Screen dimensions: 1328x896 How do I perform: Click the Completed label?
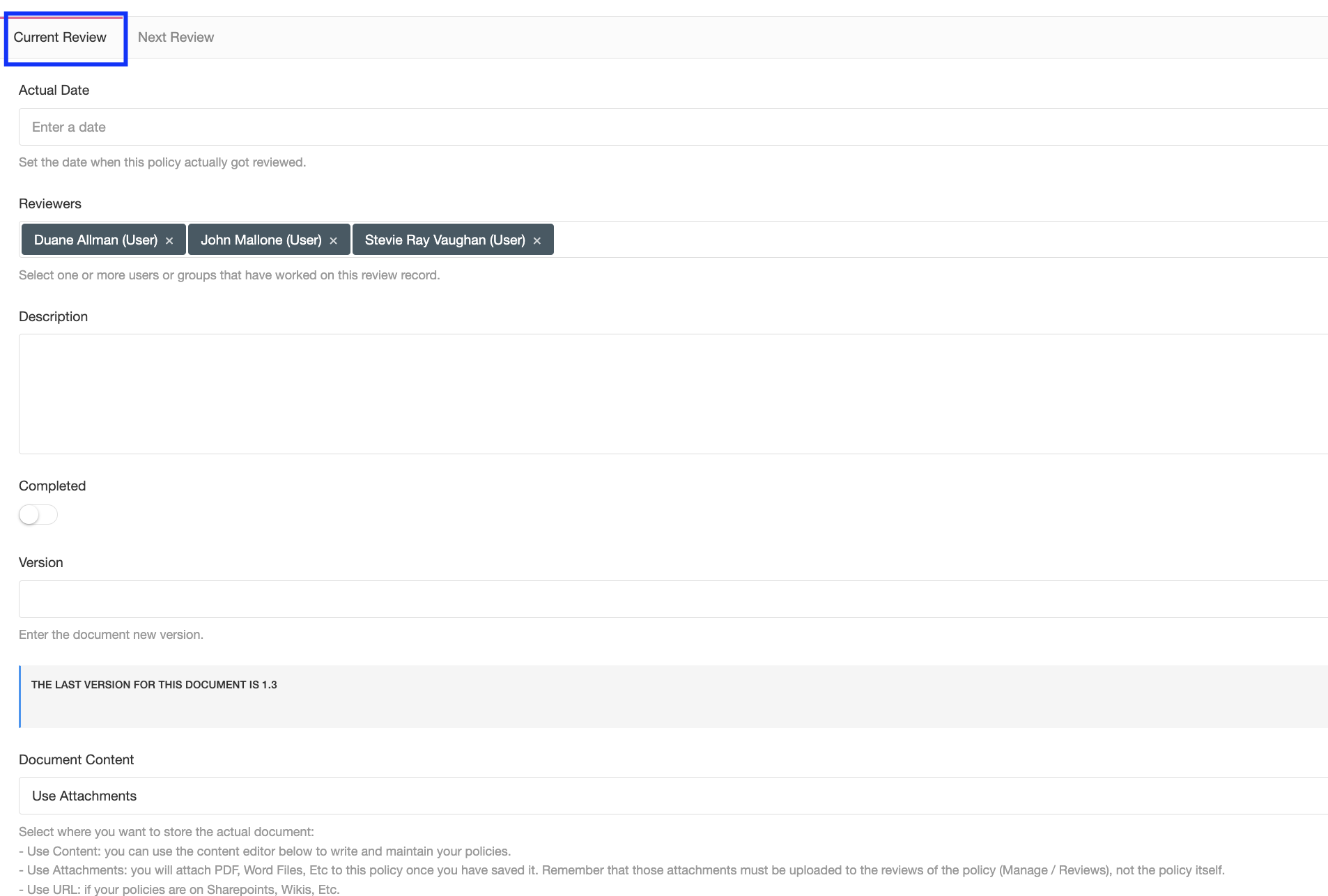(x=52, y=486)
